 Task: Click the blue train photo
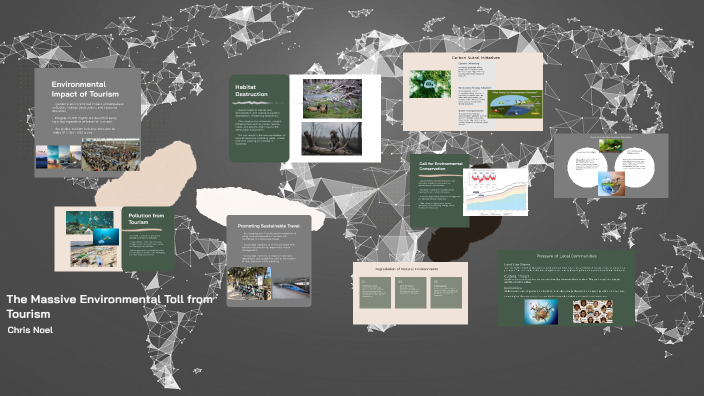click(291, 288)
